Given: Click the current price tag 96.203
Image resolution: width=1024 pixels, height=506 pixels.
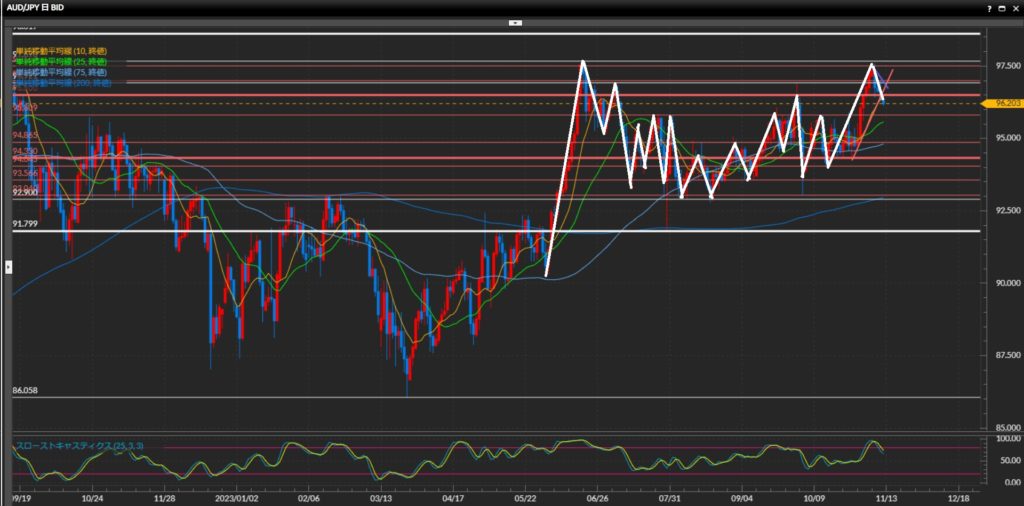Looking at the screenshot, I should (x=1001, y=103).
